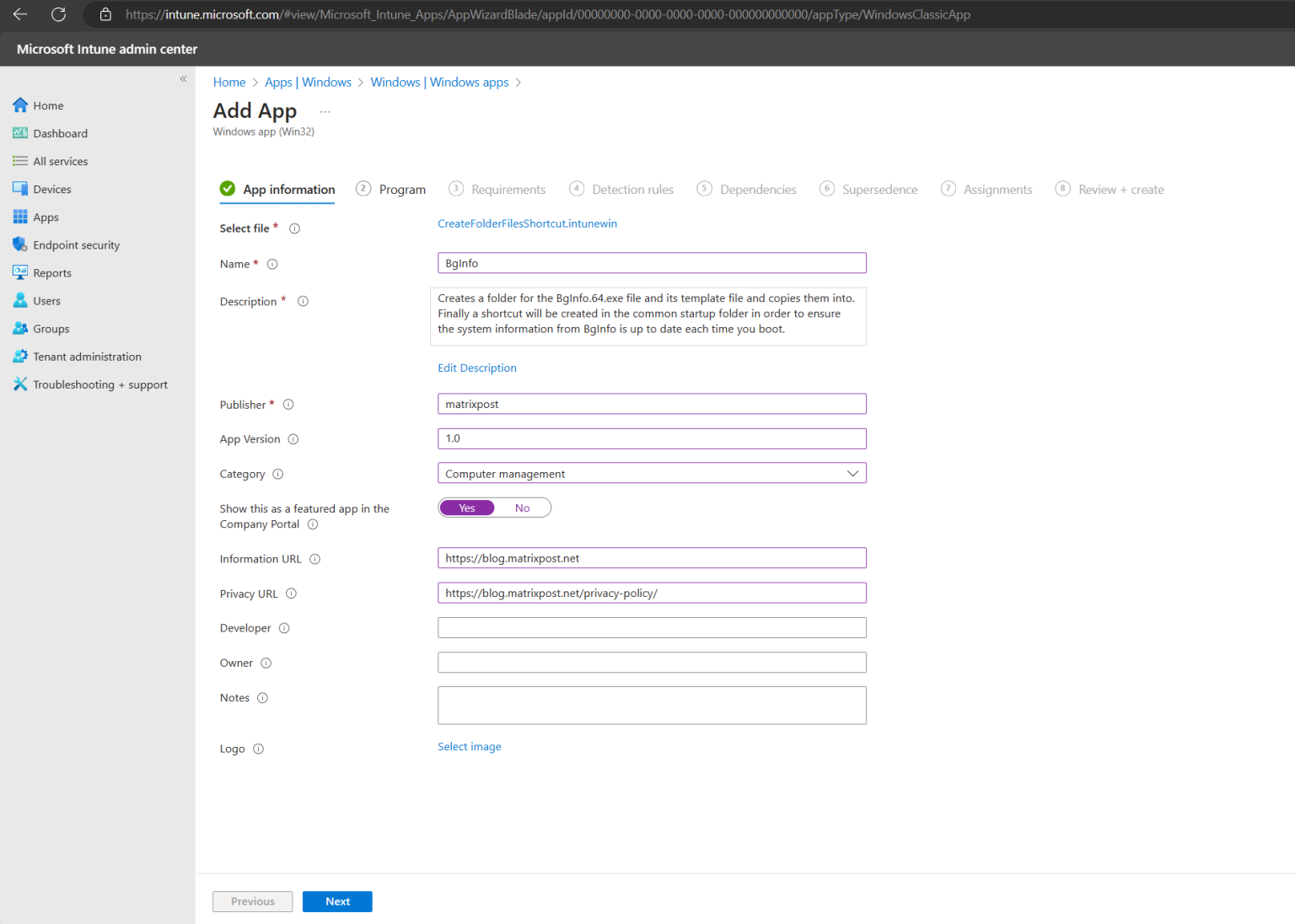
Task: Open Select image link for Logo
Action: (470, 746)
